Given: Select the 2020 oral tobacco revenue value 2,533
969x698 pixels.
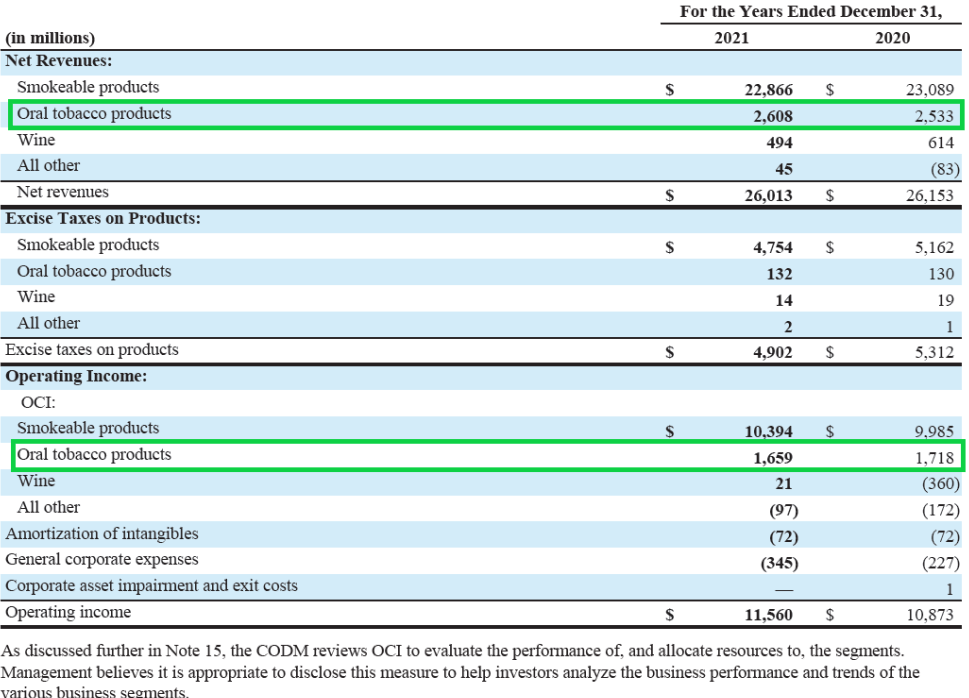Looking at the screenshot, I should pos(934,116).
